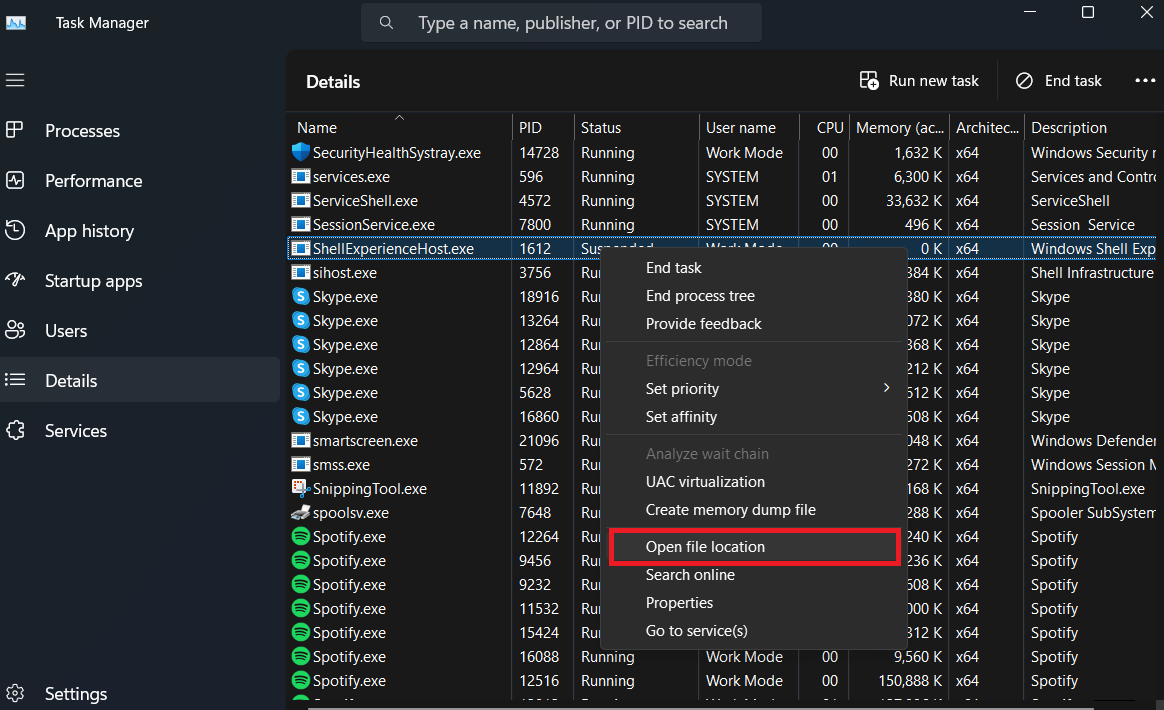Image resolution: width=1164 pixels, height=710 pixels.
Task: Sort by Memory column header
Action: pos(899,127)
